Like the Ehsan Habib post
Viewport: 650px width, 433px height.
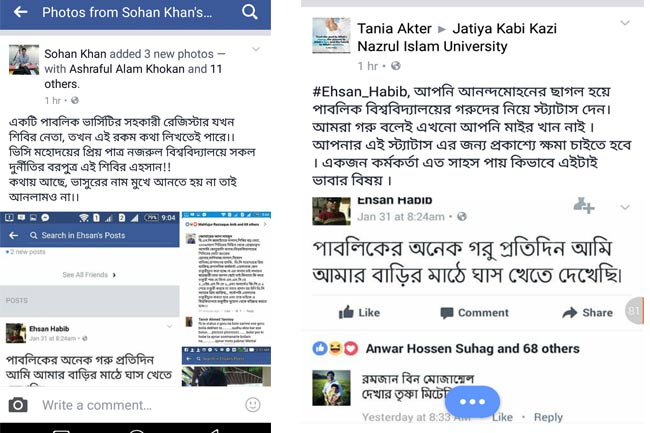(x=359, y=312)
